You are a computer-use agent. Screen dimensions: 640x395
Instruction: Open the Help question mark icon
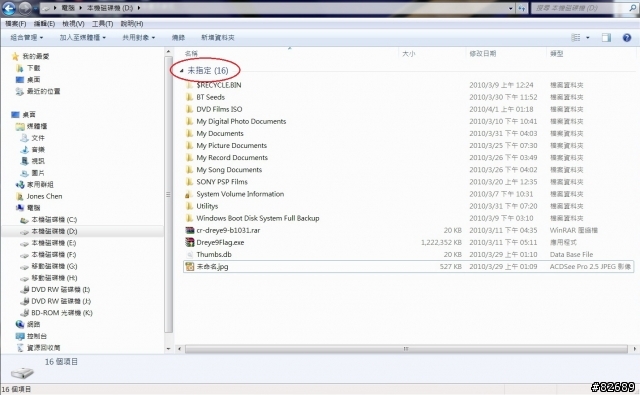627,38
